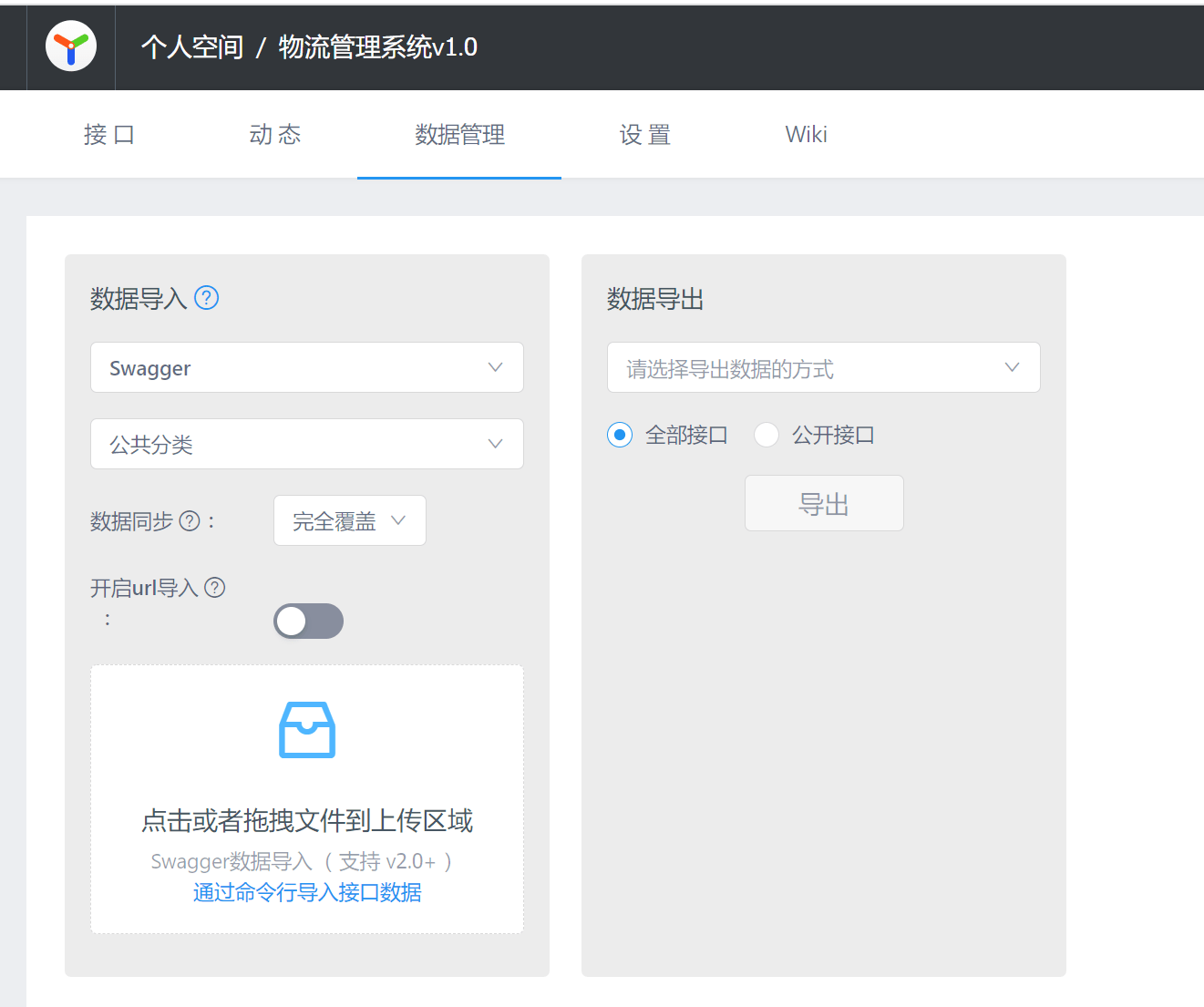Open the 请选择导出数据的方式 export dropdown
The width and height of the screenshot is (1204, 1007).
coord(823,367)
